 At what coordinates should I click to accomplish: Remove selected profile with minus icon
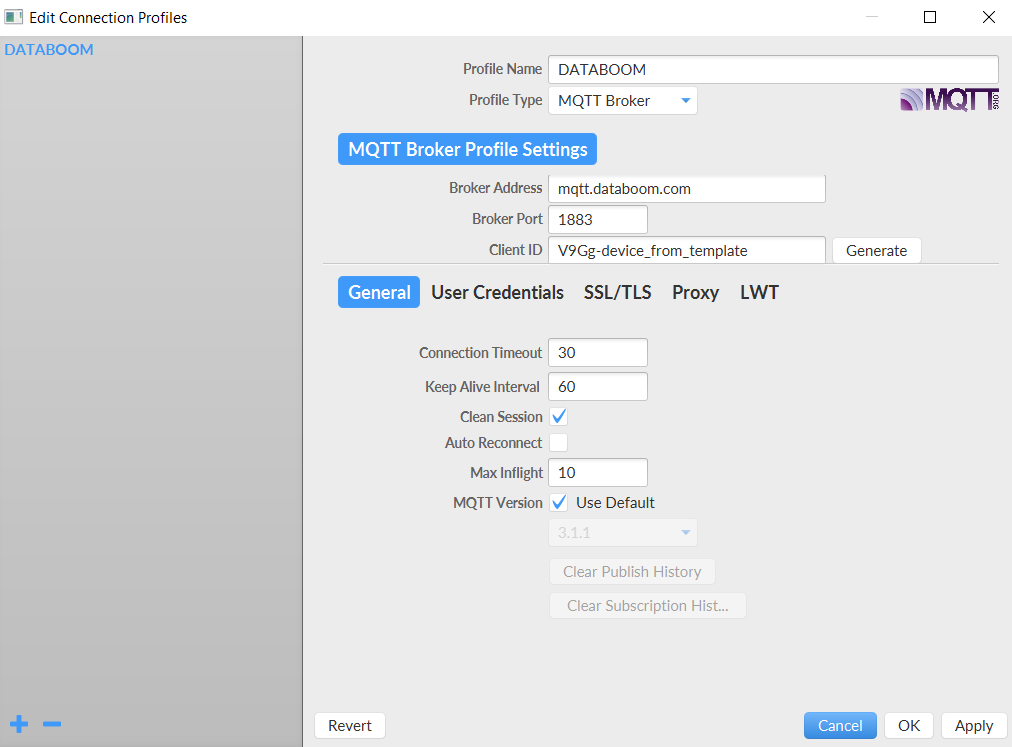[52, 724]
